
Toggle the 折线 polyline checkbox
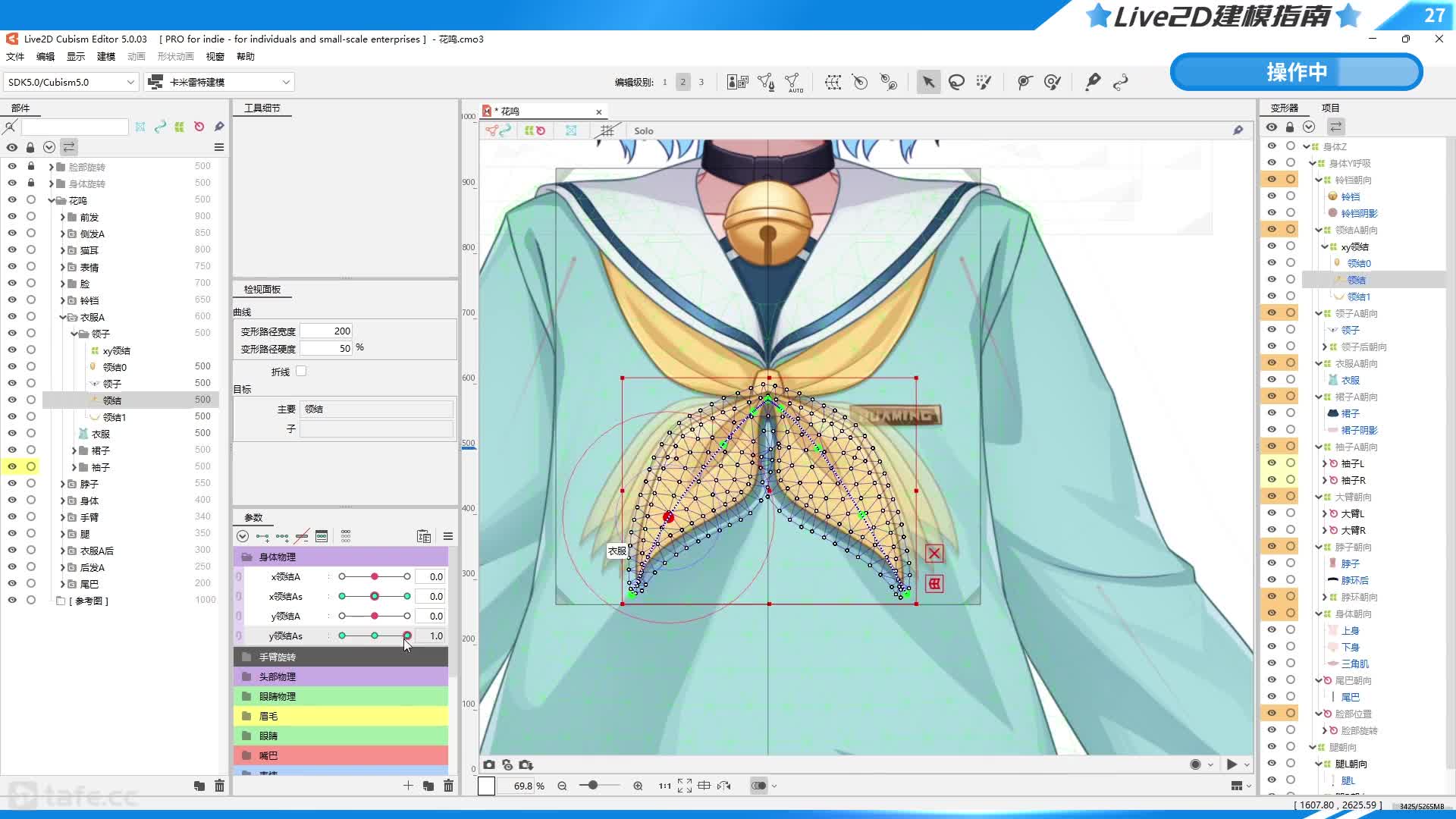[x=301, y=371]
